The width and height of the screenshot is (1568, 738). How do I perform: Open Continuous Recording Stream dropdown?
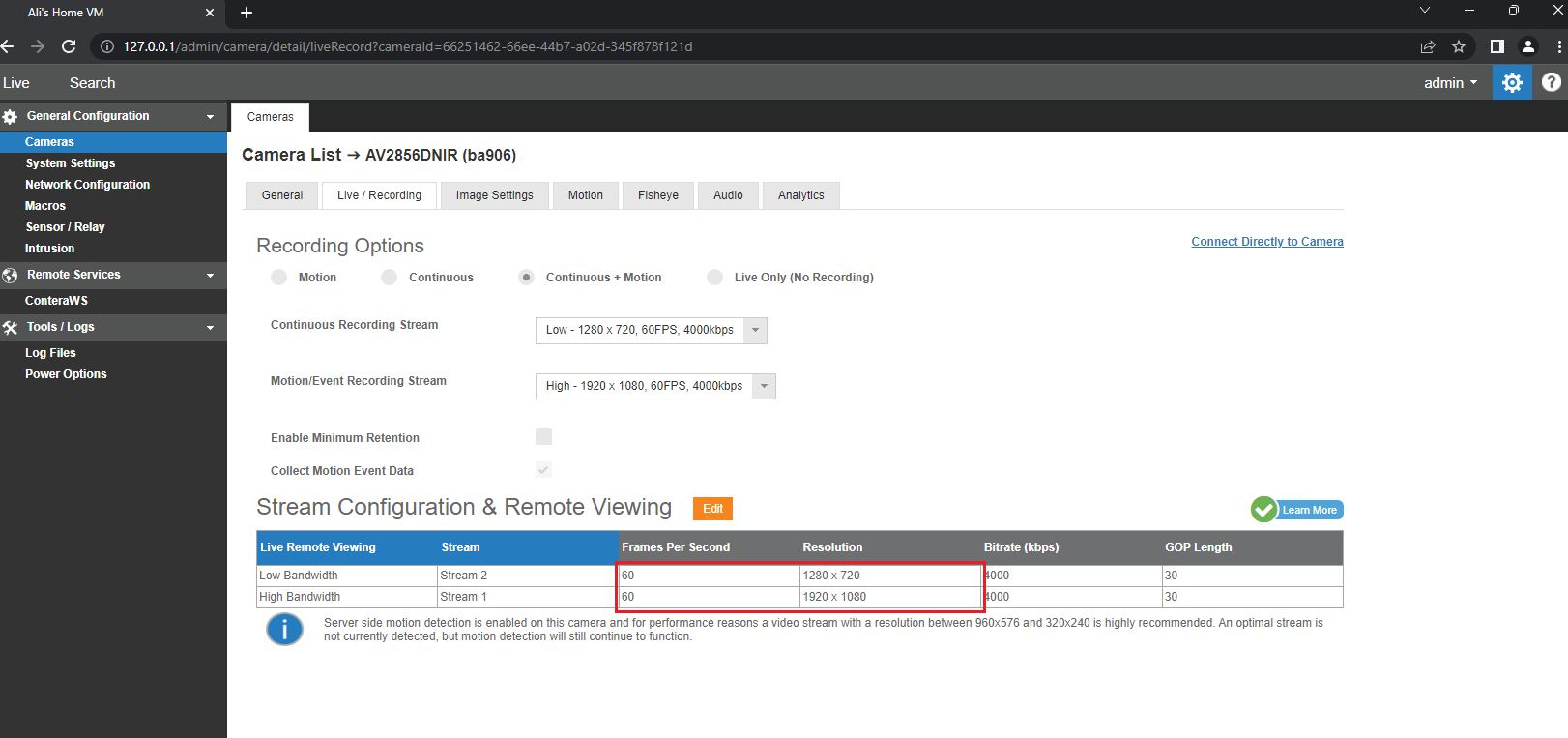(652, 331)
